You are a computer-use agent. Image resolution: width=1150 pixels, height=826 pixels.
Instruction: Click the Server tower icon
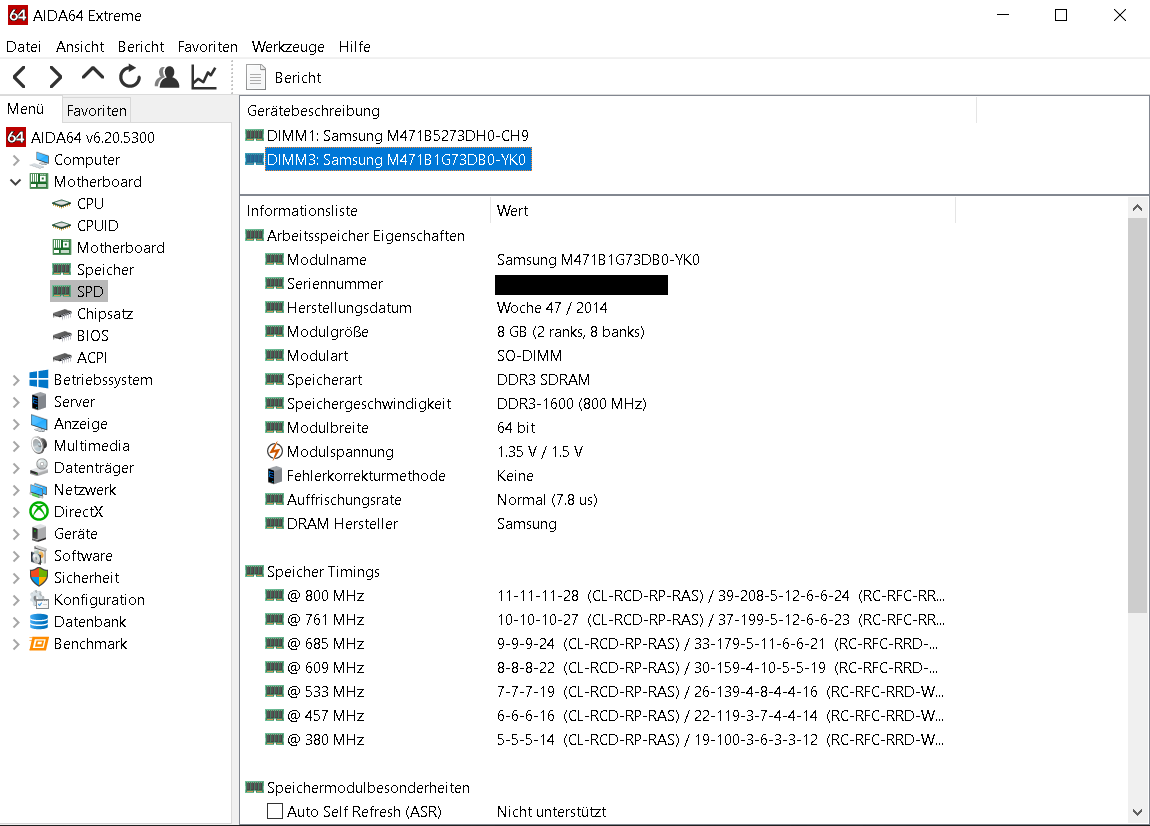[39, 401]
